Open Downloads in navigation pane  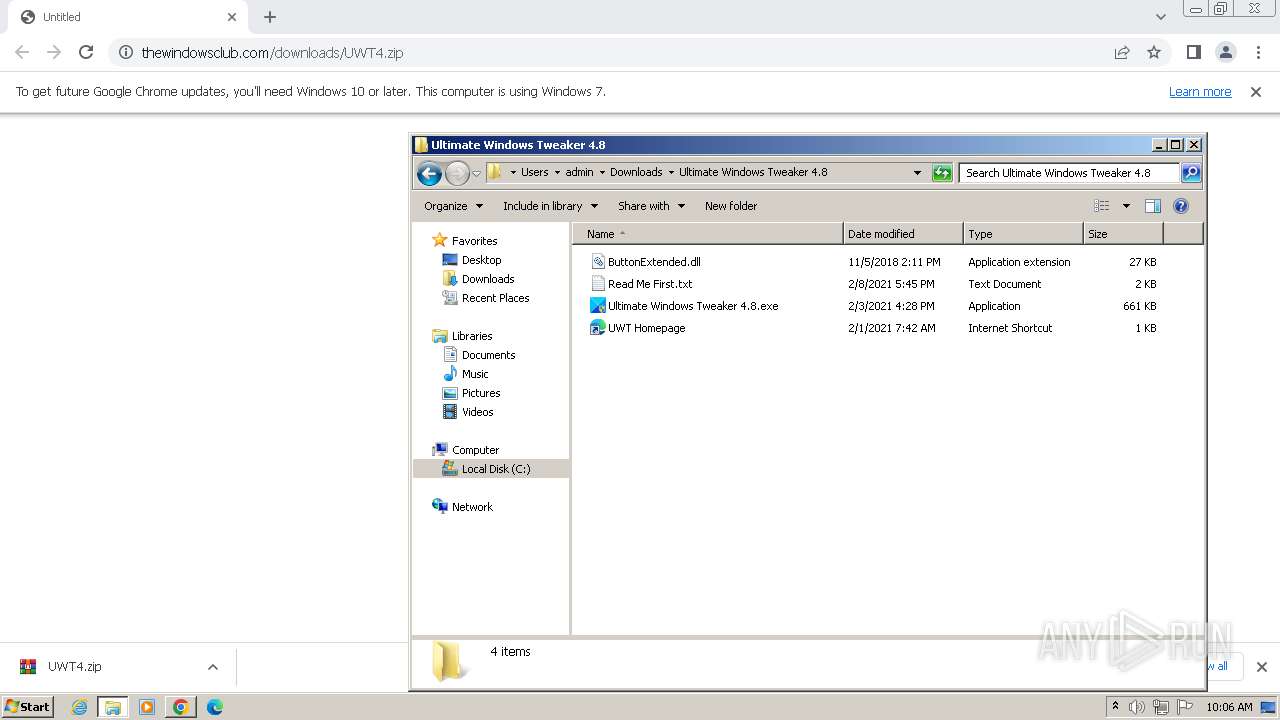(x=488, y=279)
